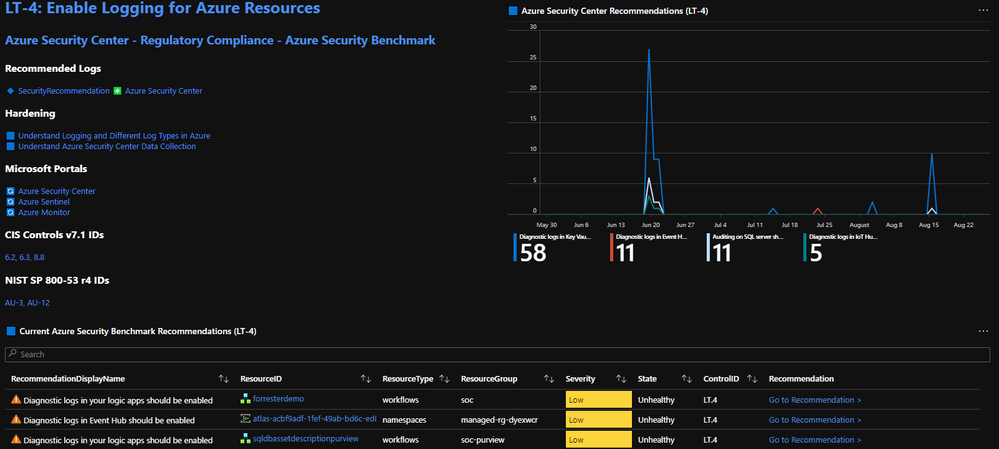Click the icon beside Current Azure Security Benchmark Recommendations title
The width and height of the screenshot is (999, 449).
[10, 331]
